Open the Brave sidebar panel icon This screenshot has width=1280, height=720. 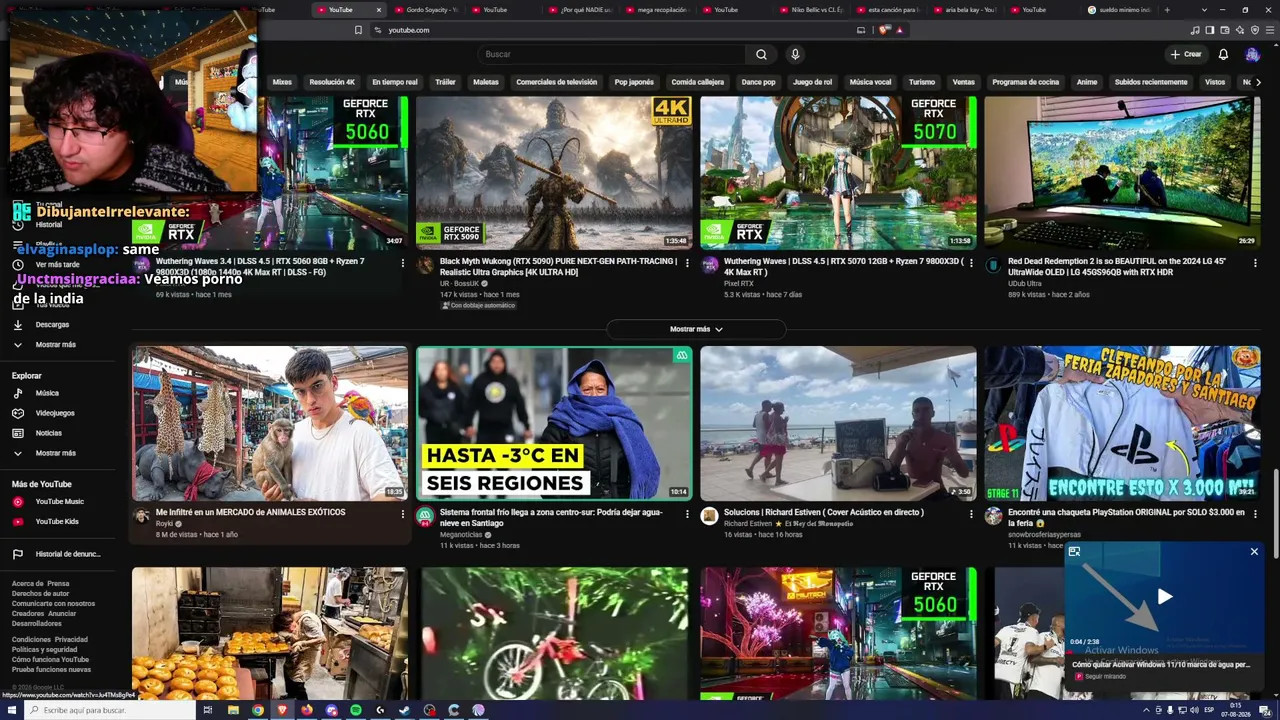[1210, 30]
